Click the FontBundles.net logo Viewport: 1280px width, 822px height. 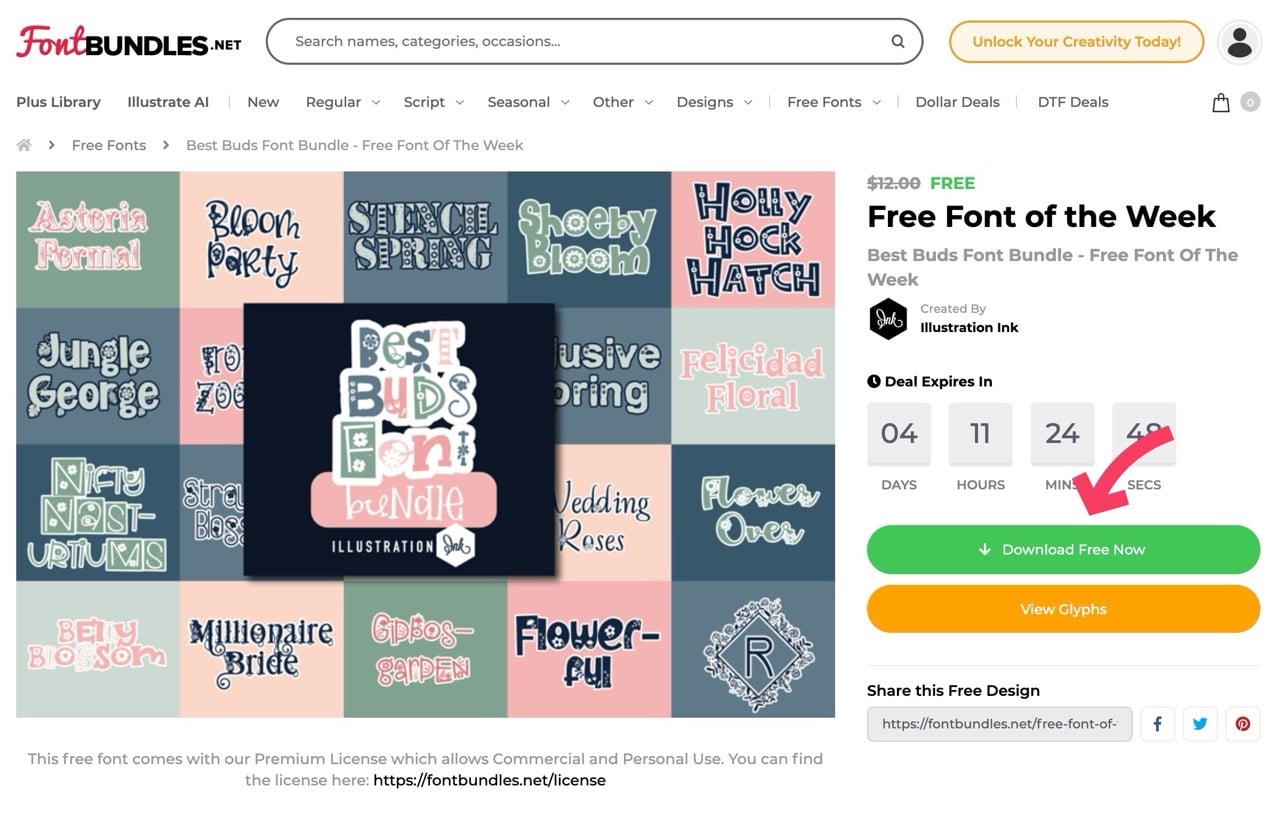[127, 40]
